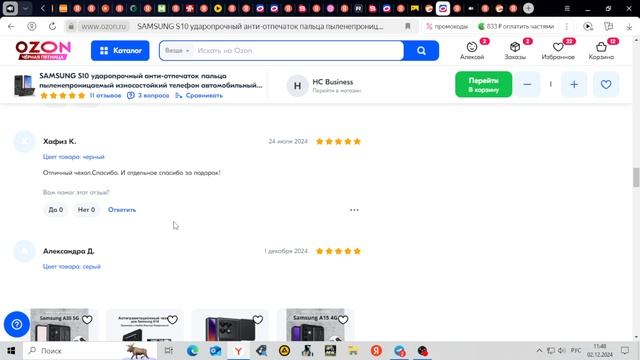Image resolution: width=640 pixels, height=360 pixels.
Task: Open the Windows notification center icon
Action: (625, 351)
